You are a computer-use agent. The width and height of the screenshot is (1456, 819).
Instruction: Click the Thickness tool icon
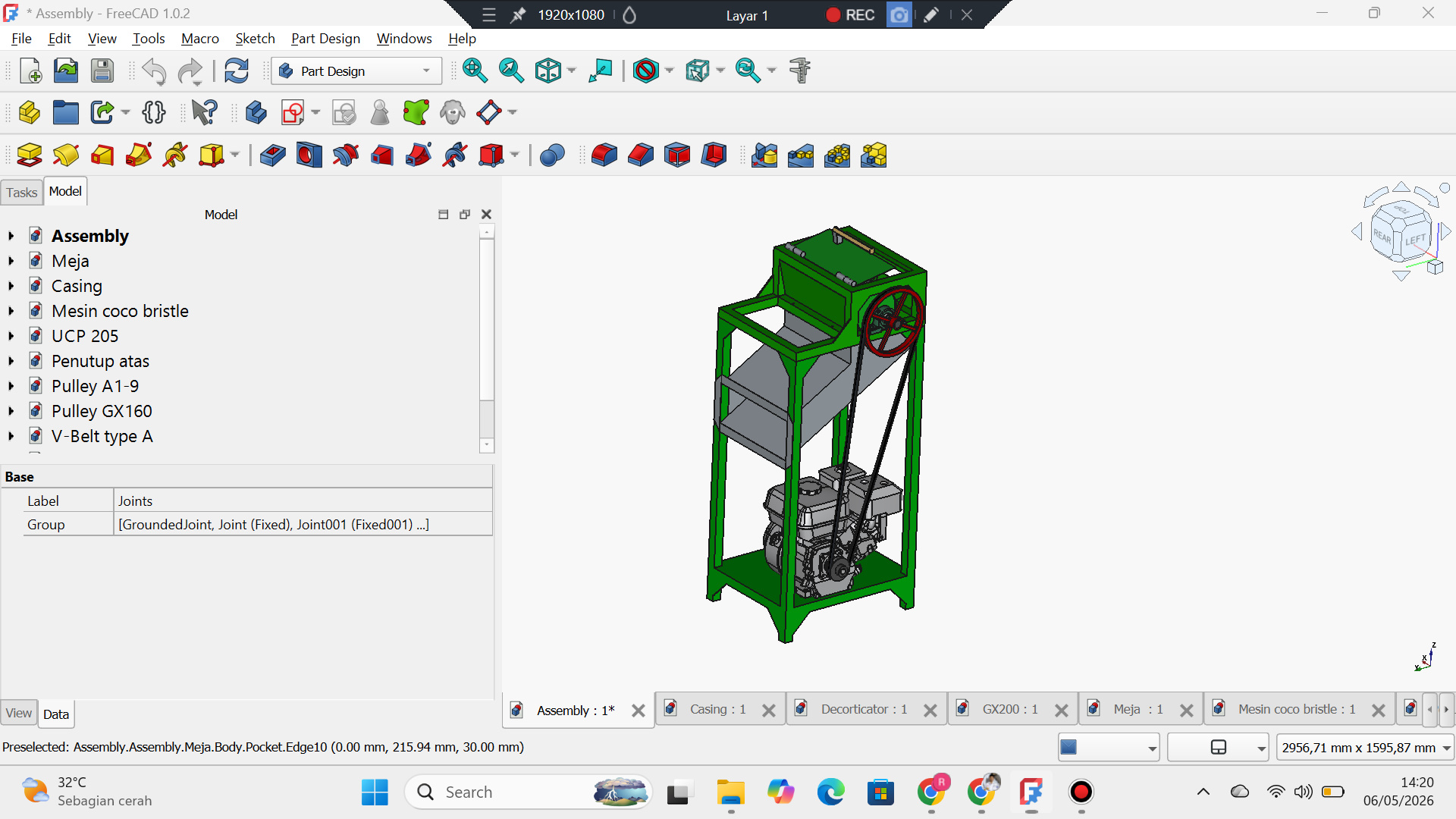(x=714, y=155)
